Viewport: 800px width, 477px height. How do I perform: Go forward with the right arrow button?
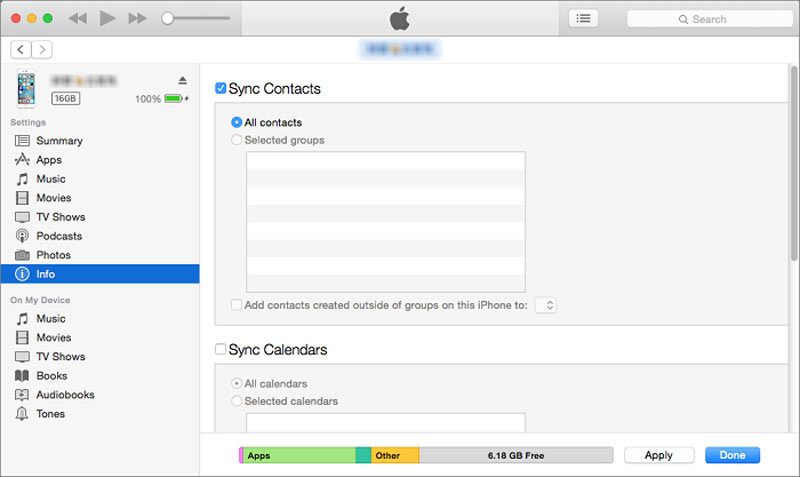[42, 49]
